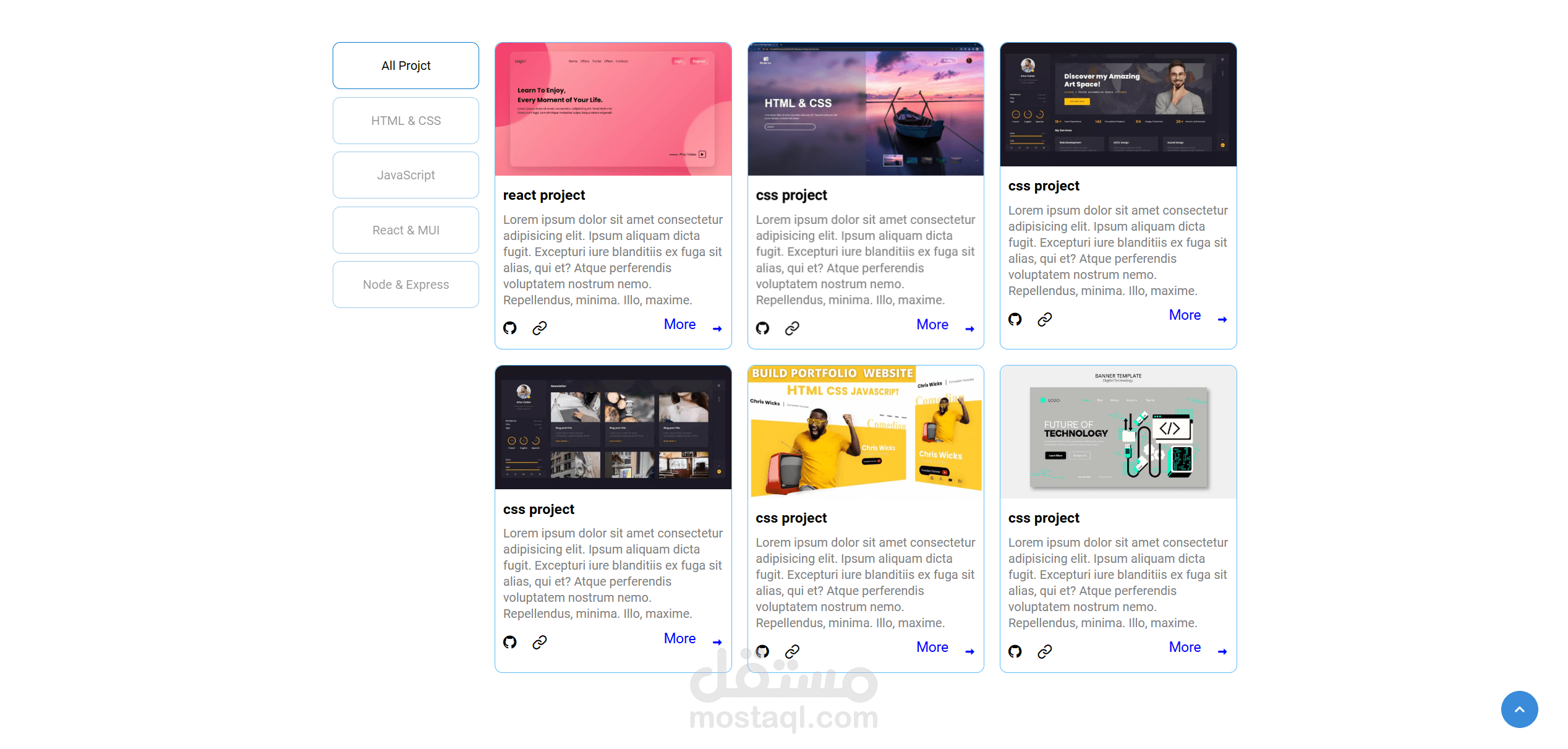Open GitHub icon on react project card

509,328
